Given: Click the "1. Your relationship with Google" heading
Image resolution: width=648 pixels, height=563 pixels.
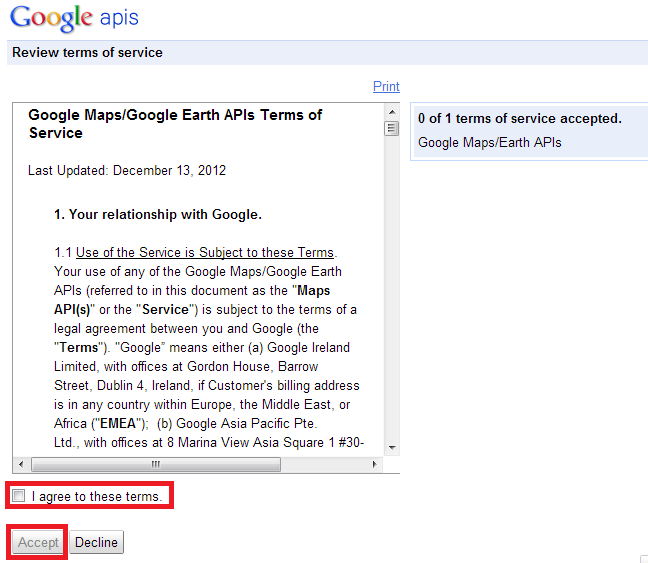Looking at the screenshot, I should click(158, 214).
